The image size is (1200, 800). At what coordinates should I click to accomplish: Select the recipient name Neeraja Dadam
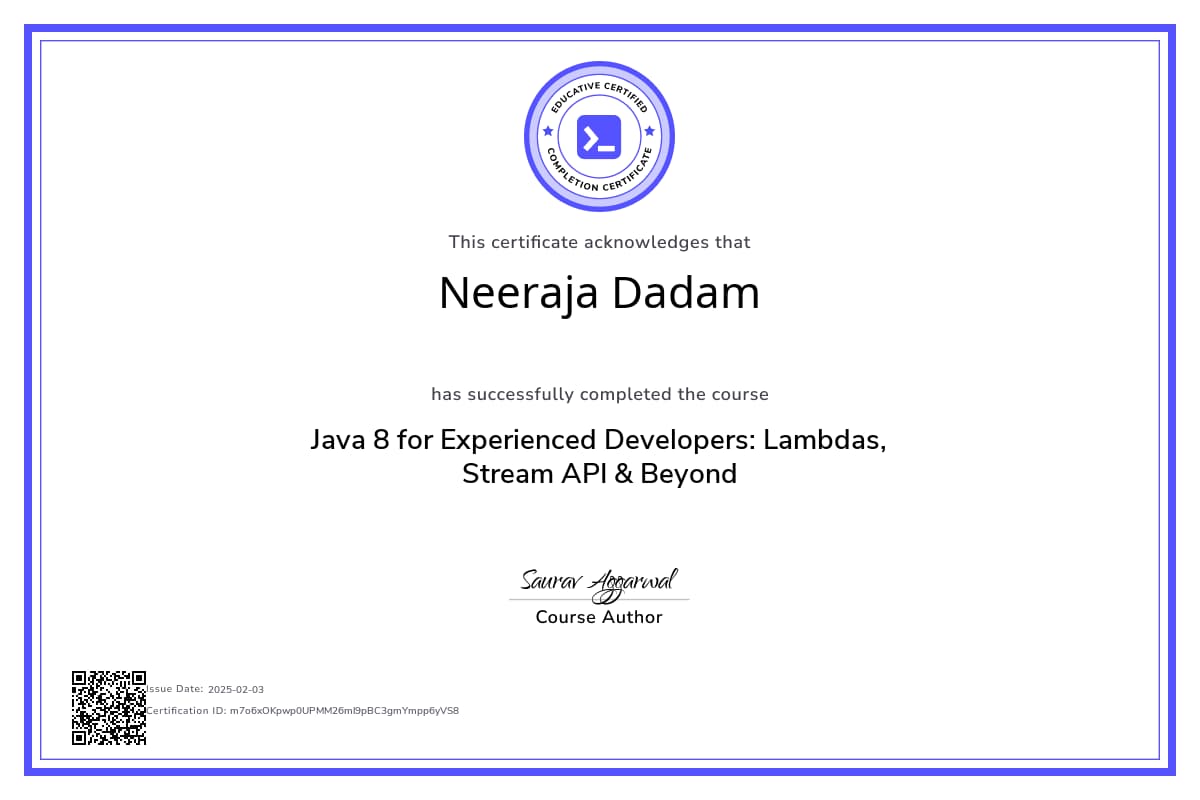[599, 293]
